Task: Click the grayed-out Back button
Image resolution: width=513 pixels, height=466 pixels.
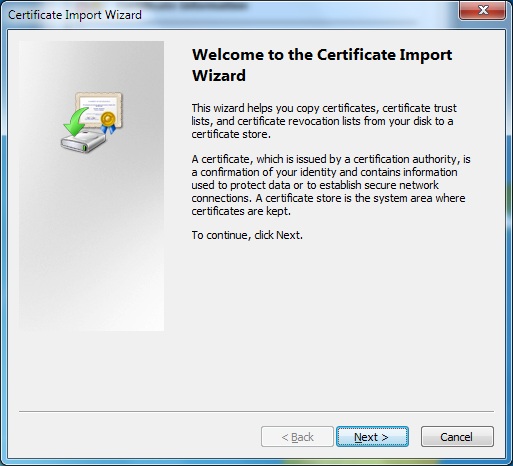Action: point(297,436)
